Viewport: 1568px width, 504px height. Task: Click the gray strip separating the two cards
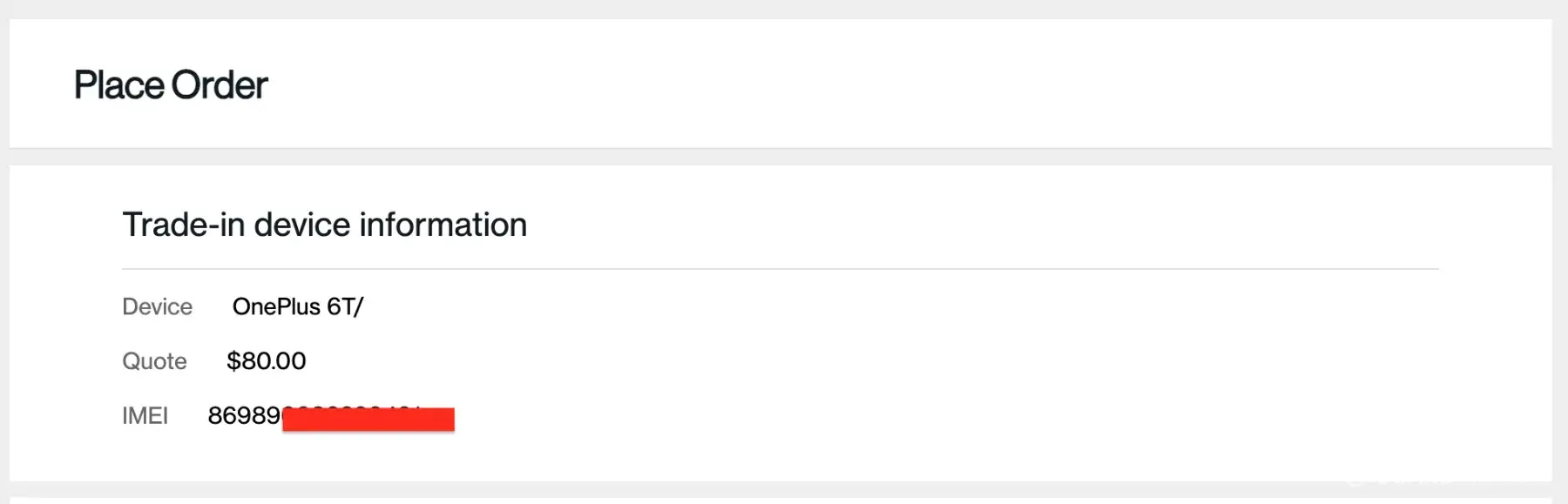tap(780, 157)
